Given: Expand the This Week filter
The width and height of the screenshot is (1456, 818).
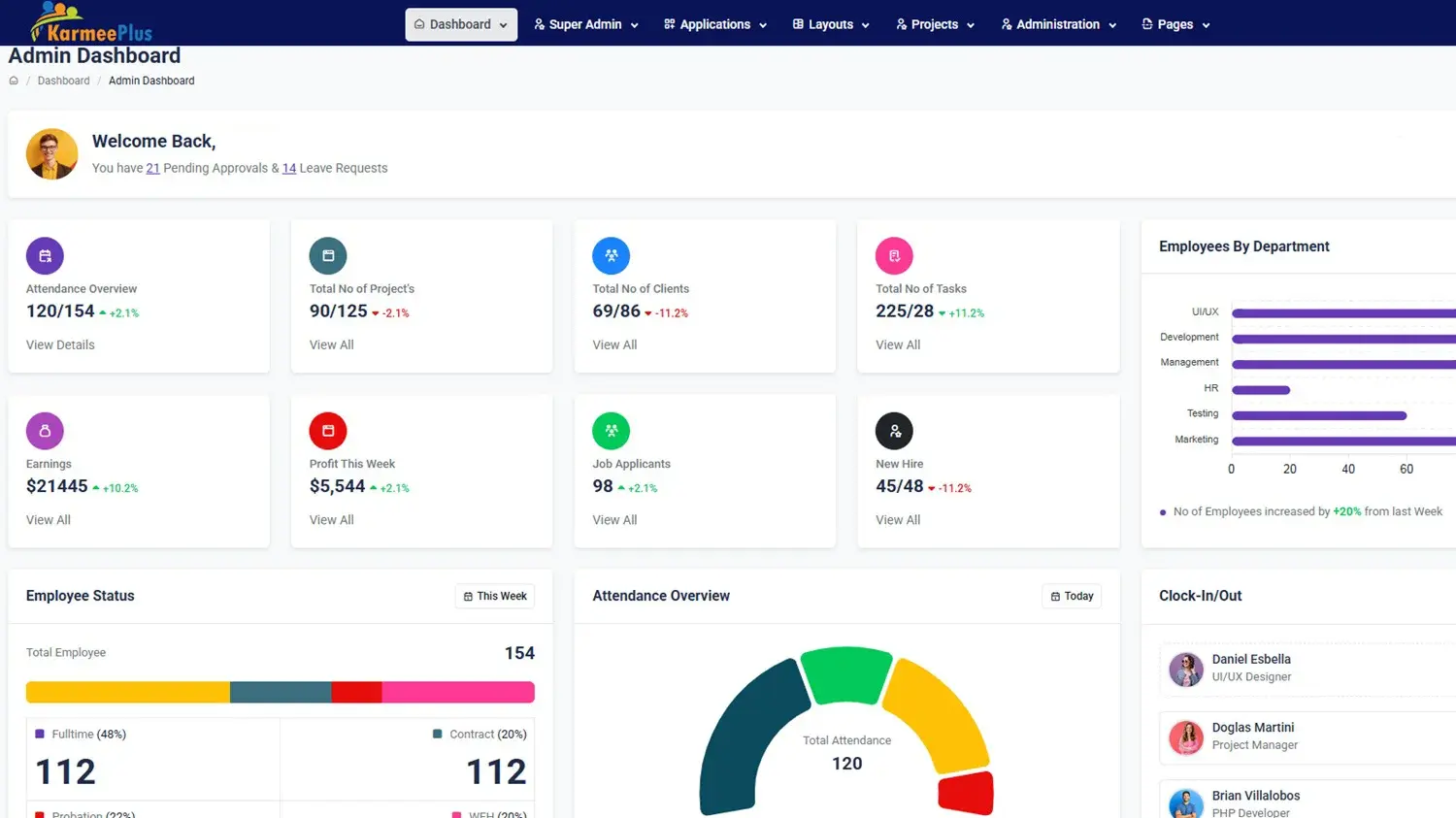Looking at the screenshot, I should pos(495,597).
